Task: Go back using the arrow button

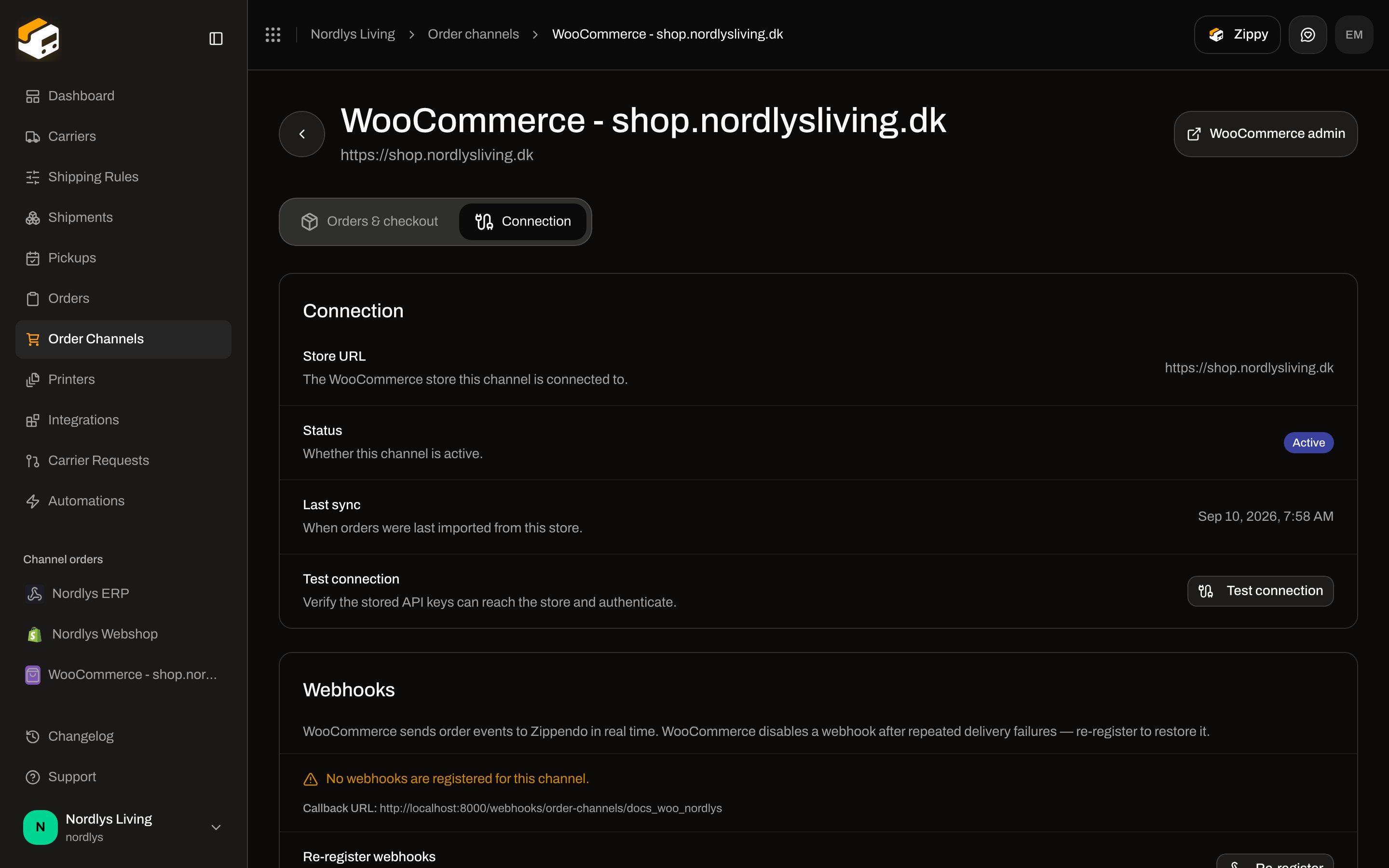Action: [302, 134]
